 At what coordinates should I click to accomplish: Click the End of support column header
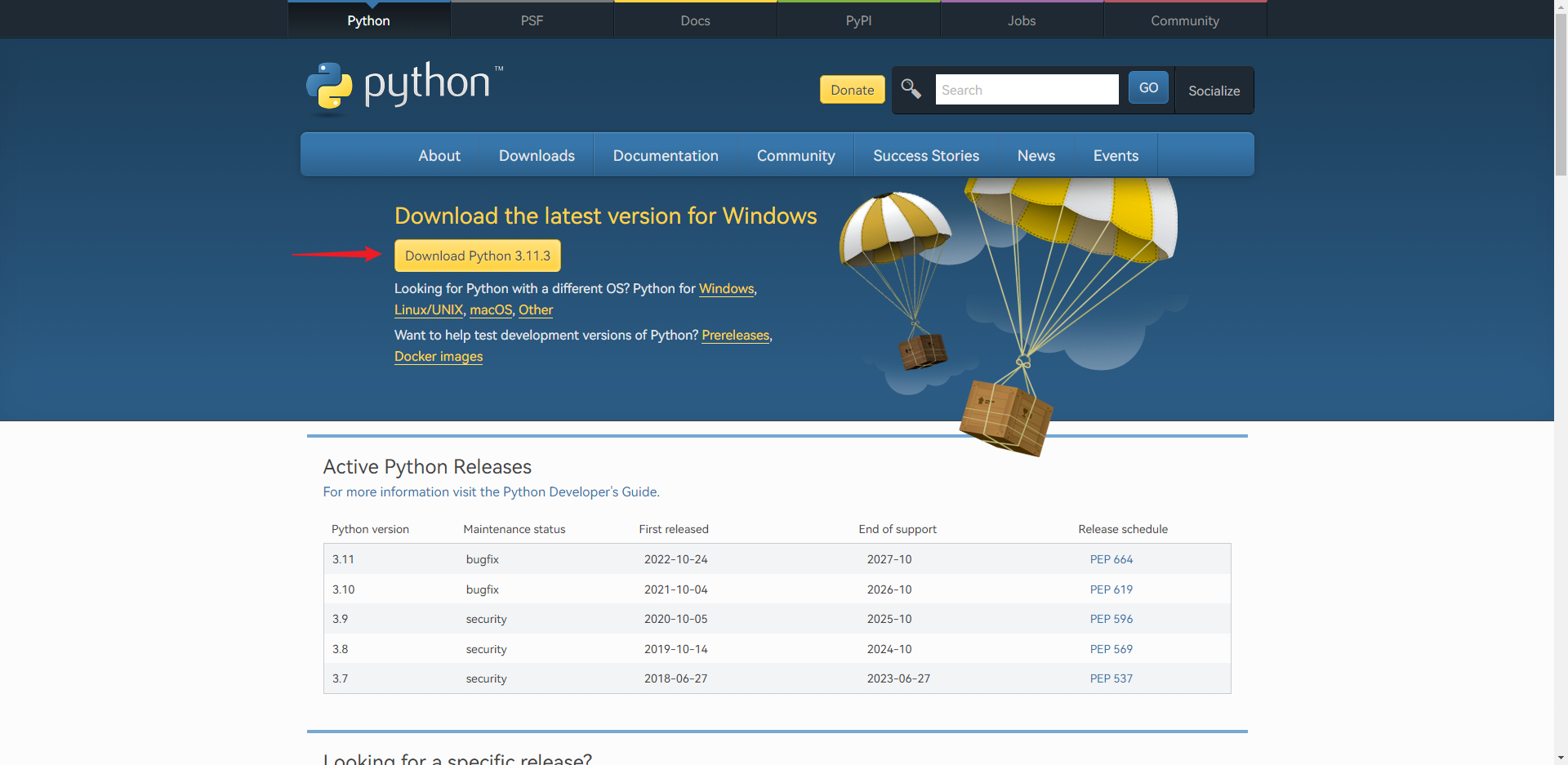pos(898,529)
